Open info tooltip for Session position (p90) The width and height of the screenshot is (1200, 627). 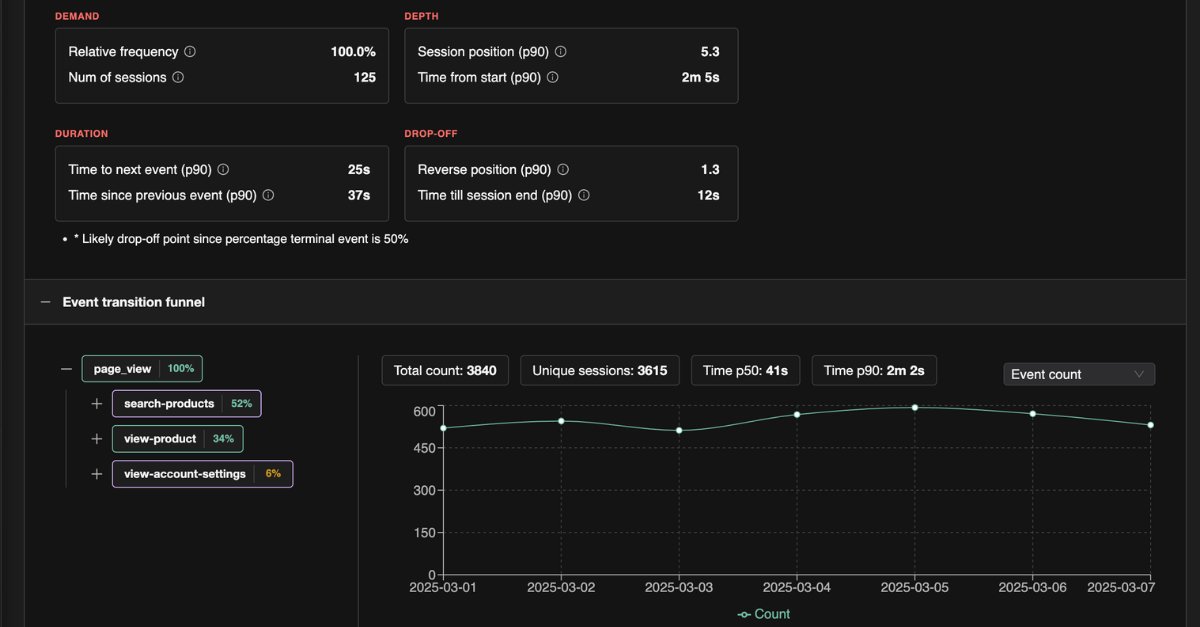pos(561,51)
